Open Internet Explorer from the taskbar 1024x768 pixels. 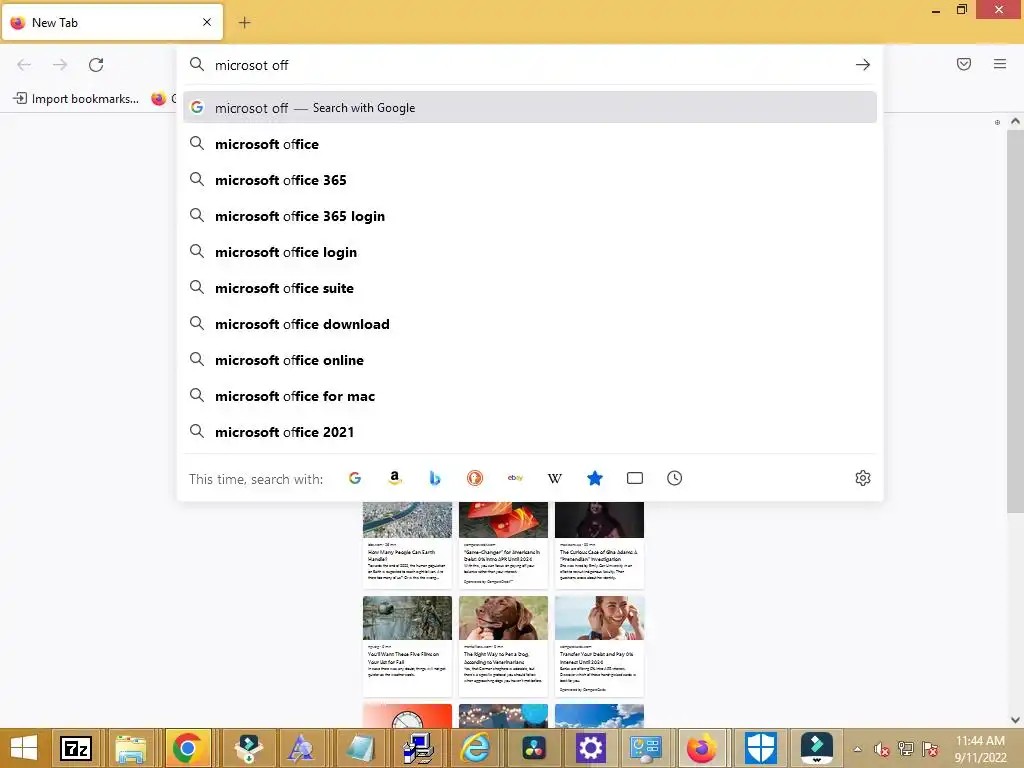475,748
